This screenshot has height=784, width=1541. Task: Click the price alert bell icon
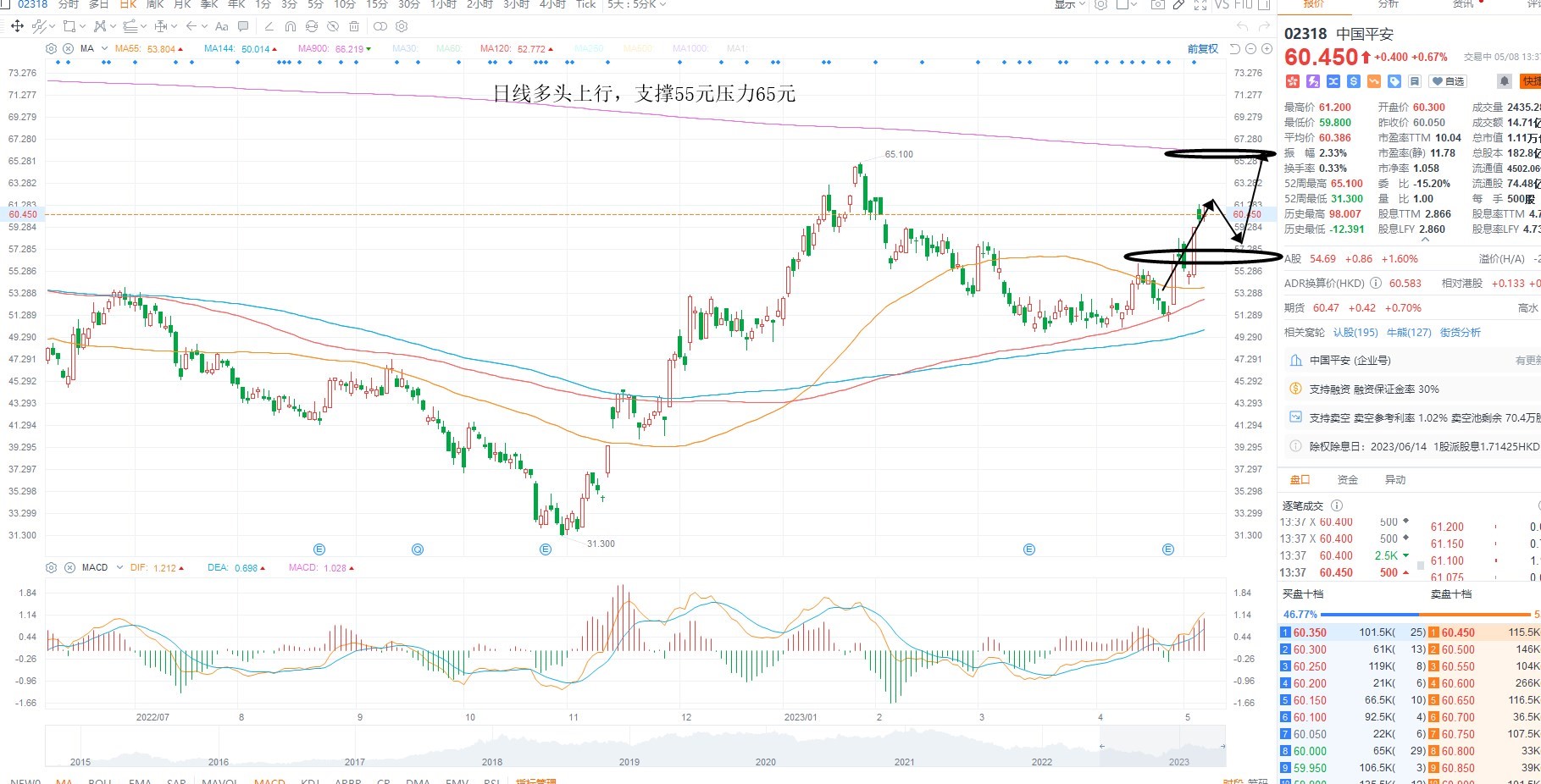point(1504,81)
